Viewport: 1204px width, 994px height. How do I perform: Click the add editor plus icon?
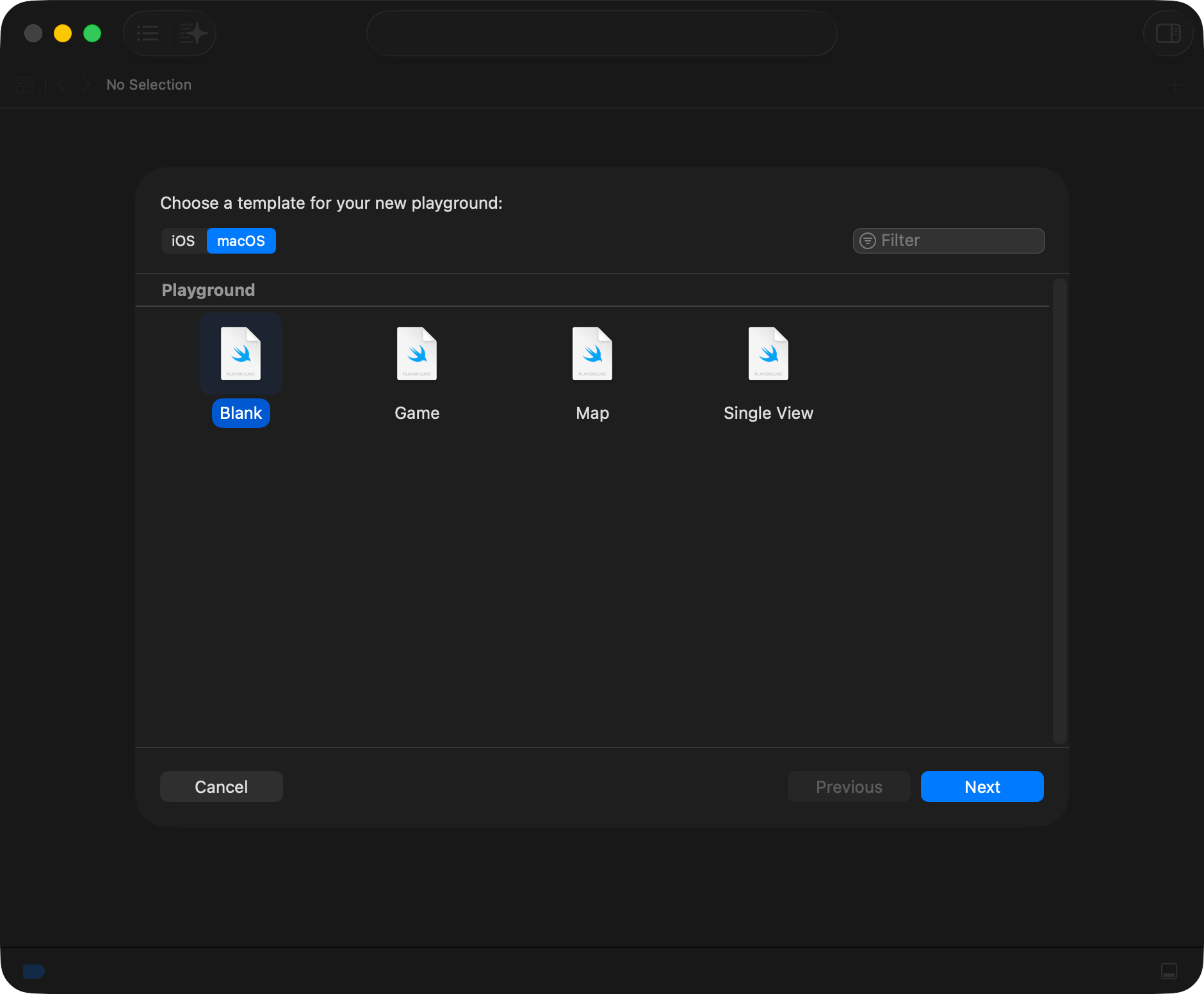(1175, 85)
